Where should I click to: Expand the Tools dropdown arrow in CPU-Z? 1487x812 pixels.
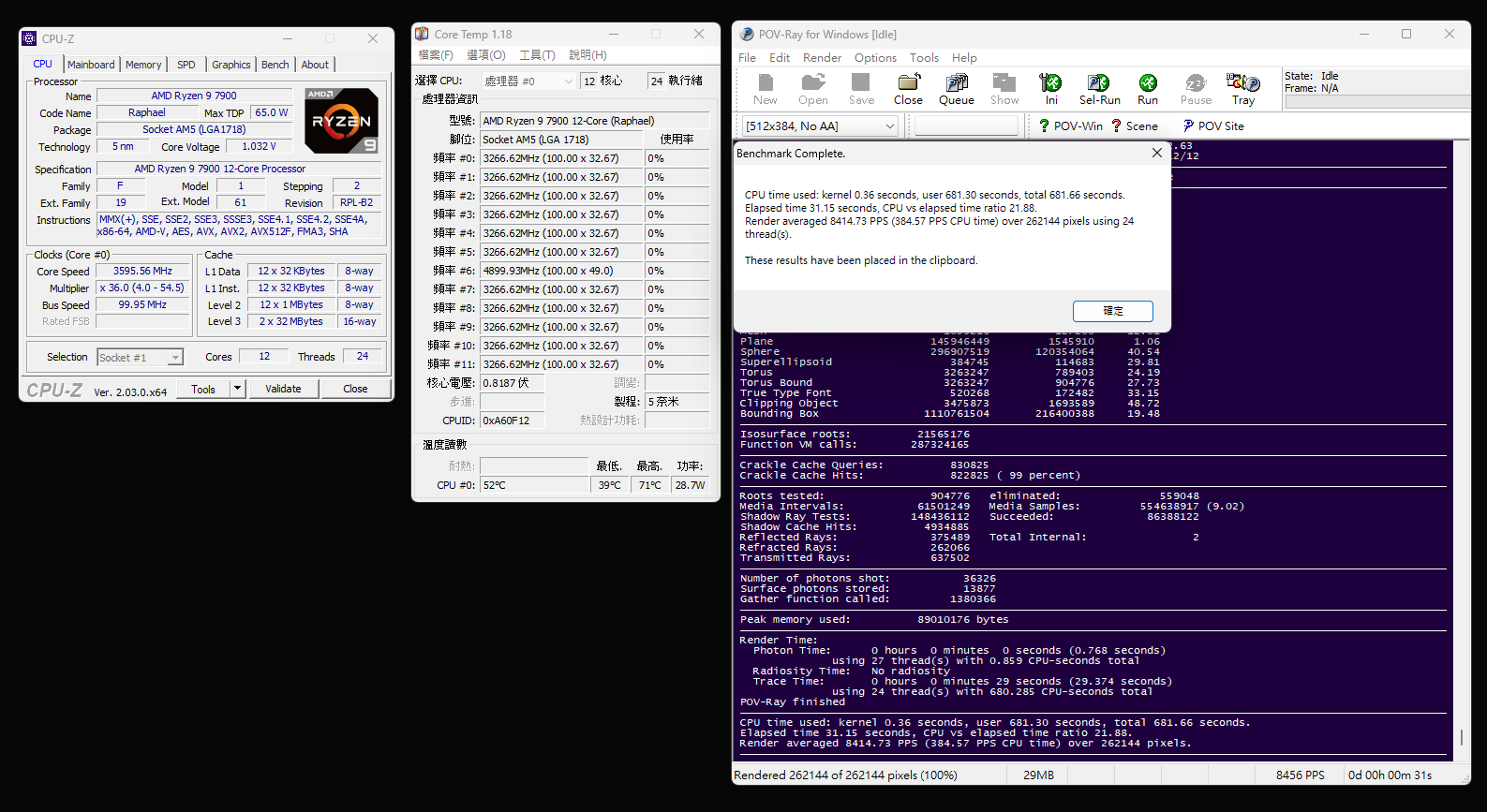237,389
